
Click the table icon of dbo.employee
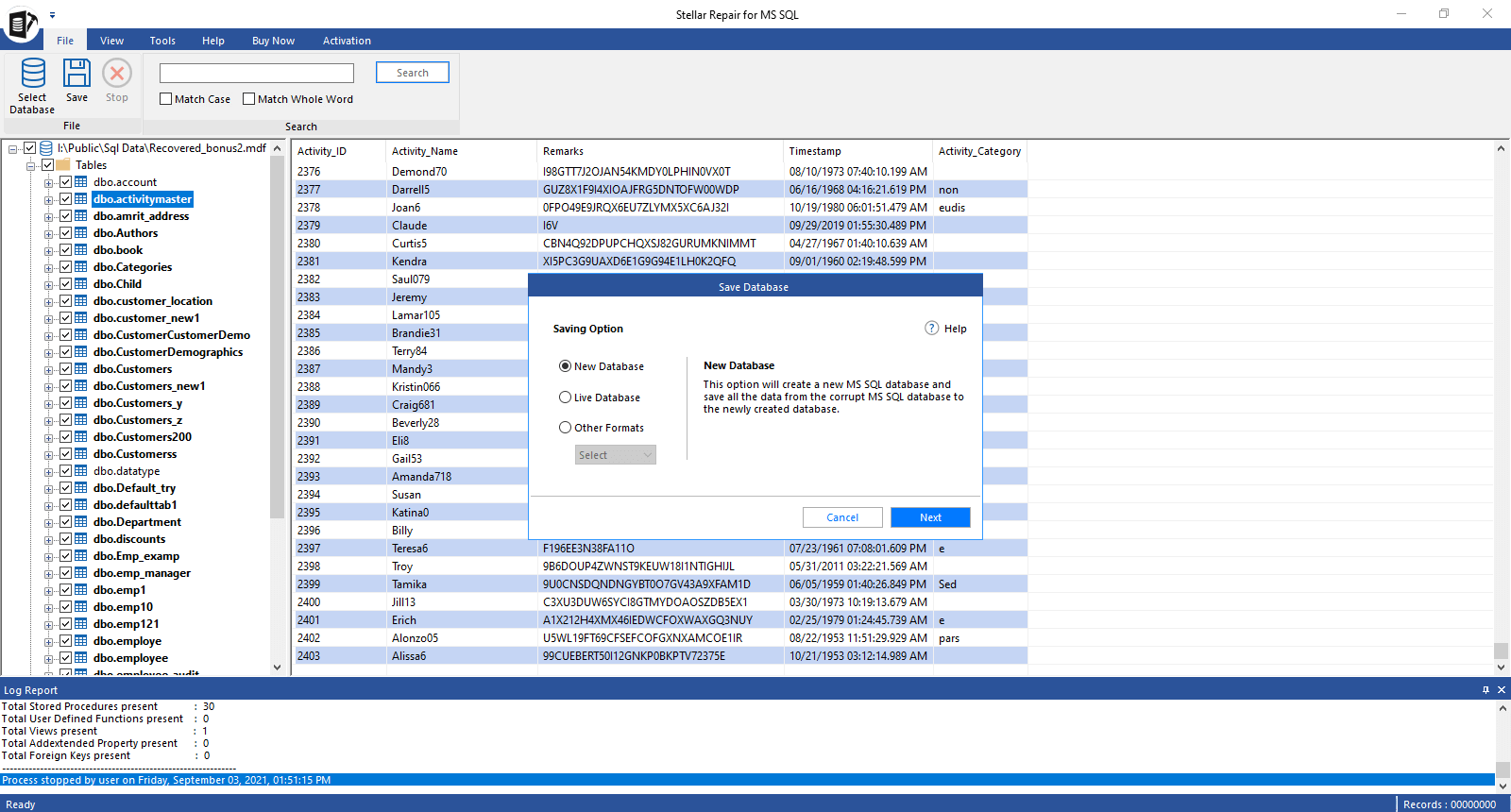[81, 658]
